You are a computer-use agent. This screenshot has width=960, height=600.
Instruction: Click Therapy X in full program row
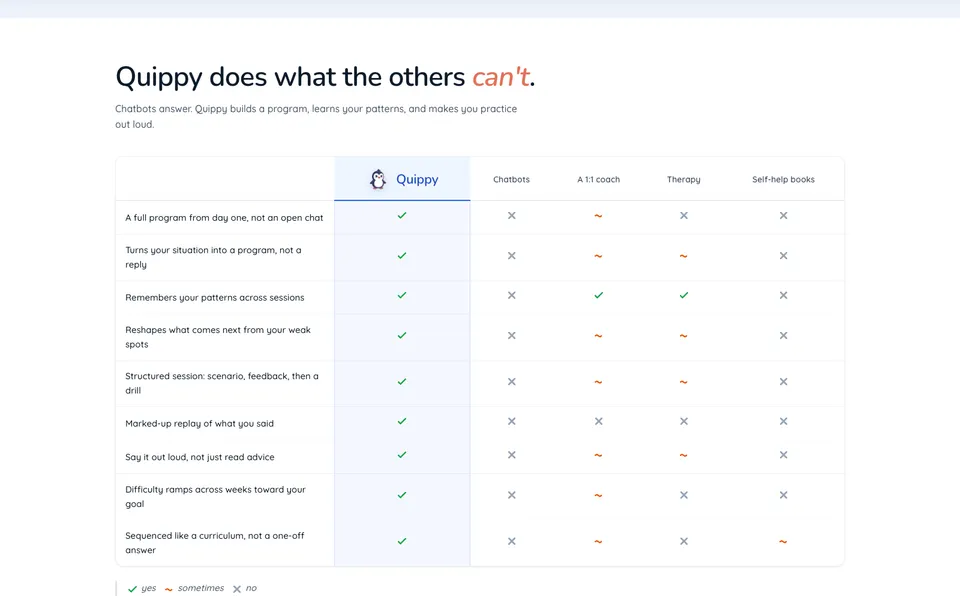click(684, 216)
